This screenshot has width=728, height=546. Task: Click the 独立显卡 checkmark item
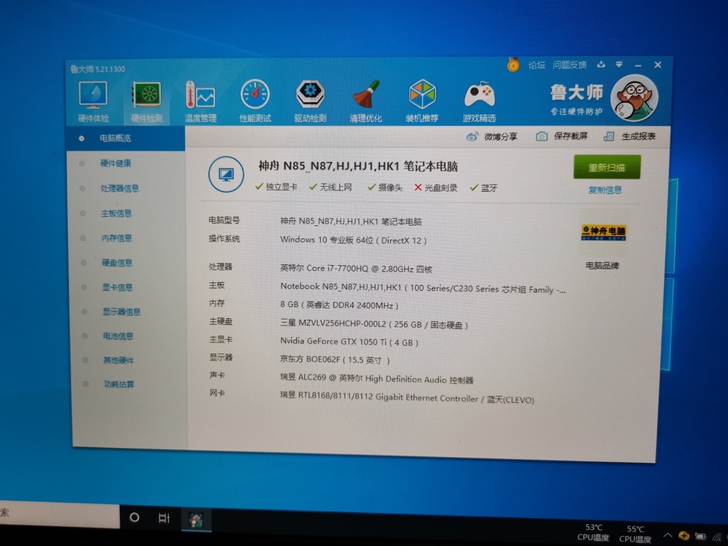276,187
